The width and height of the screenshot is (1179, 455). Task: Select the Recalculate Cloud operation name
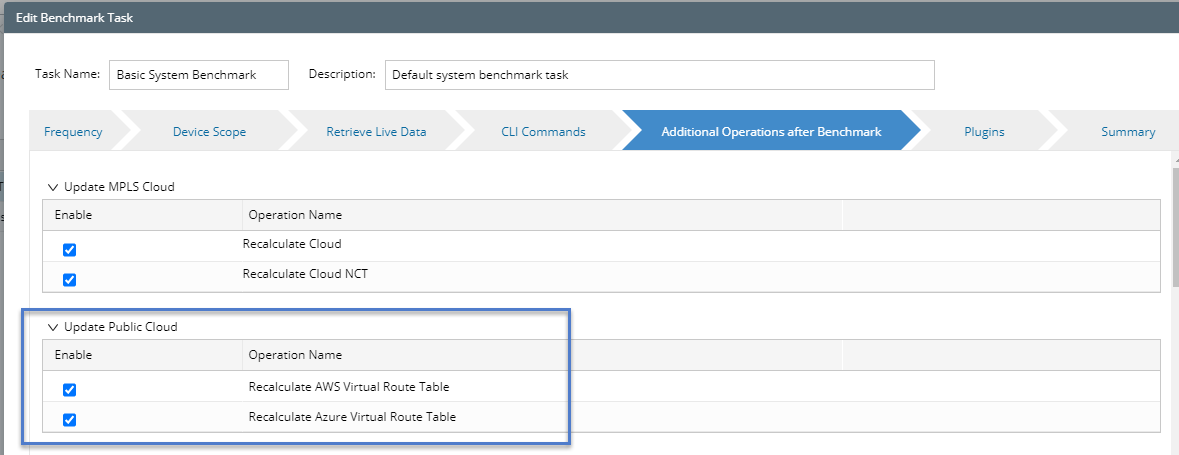coord(292,244)
